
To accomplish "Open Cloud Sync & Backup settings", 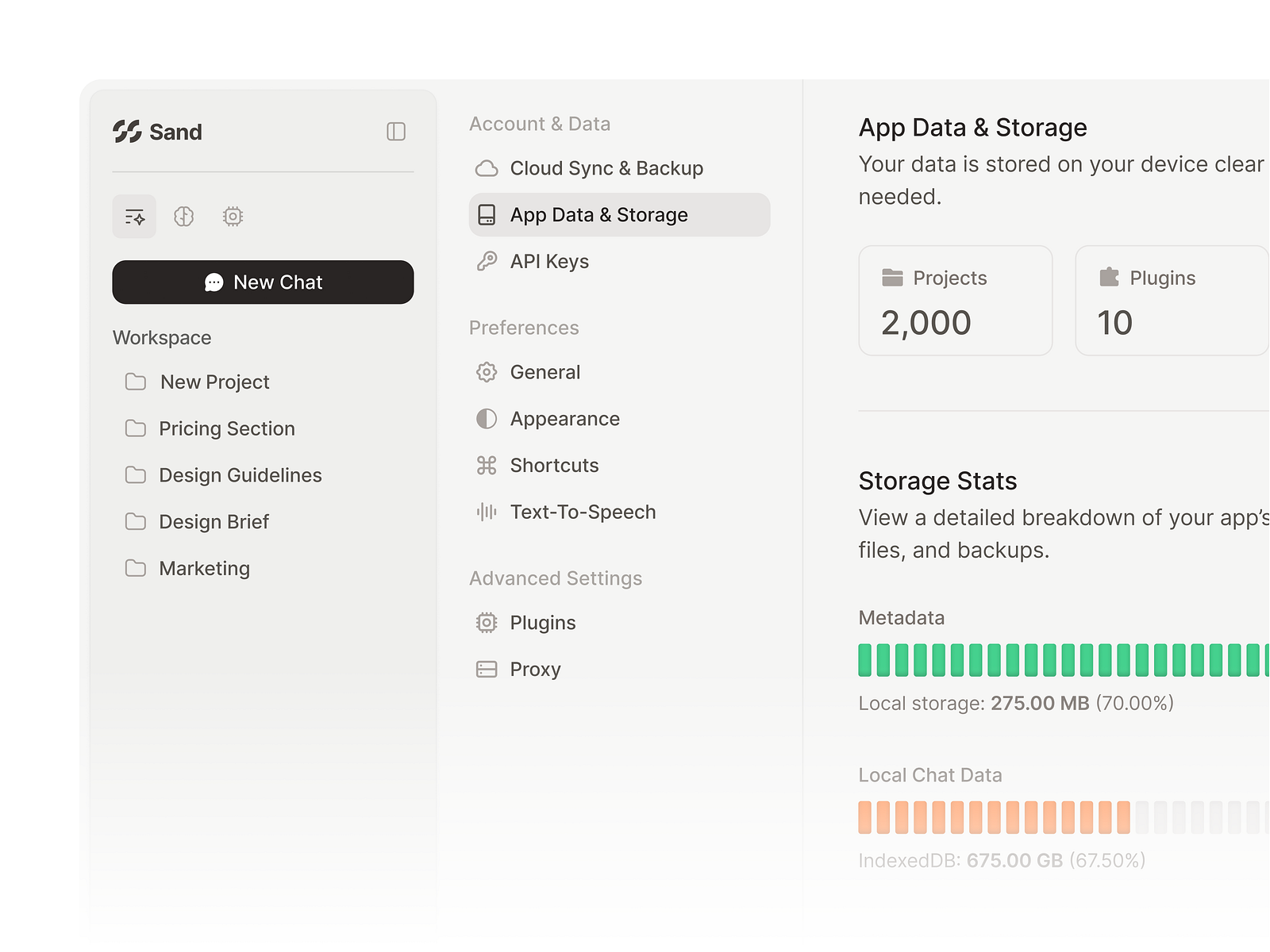I will pyautogui.click(x=606, y=167).
